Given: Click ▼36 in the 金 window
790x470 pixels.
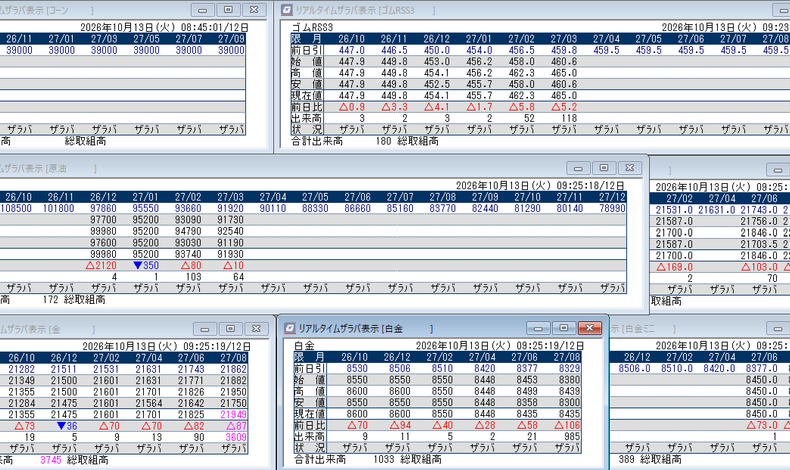Looking at the screenshot, I should 67,426.
